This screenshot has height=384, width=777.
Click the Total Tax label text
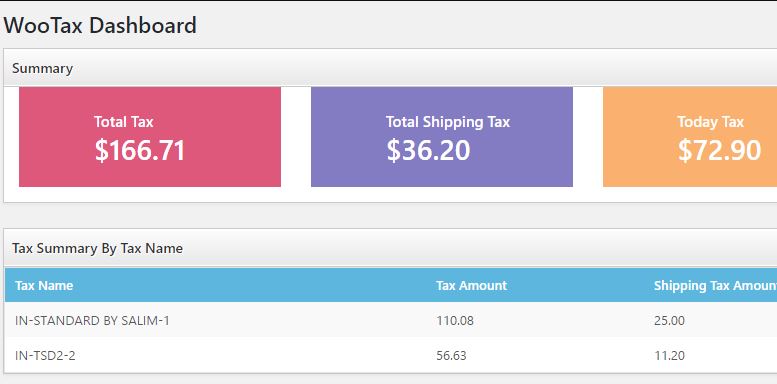click(124, 121)
